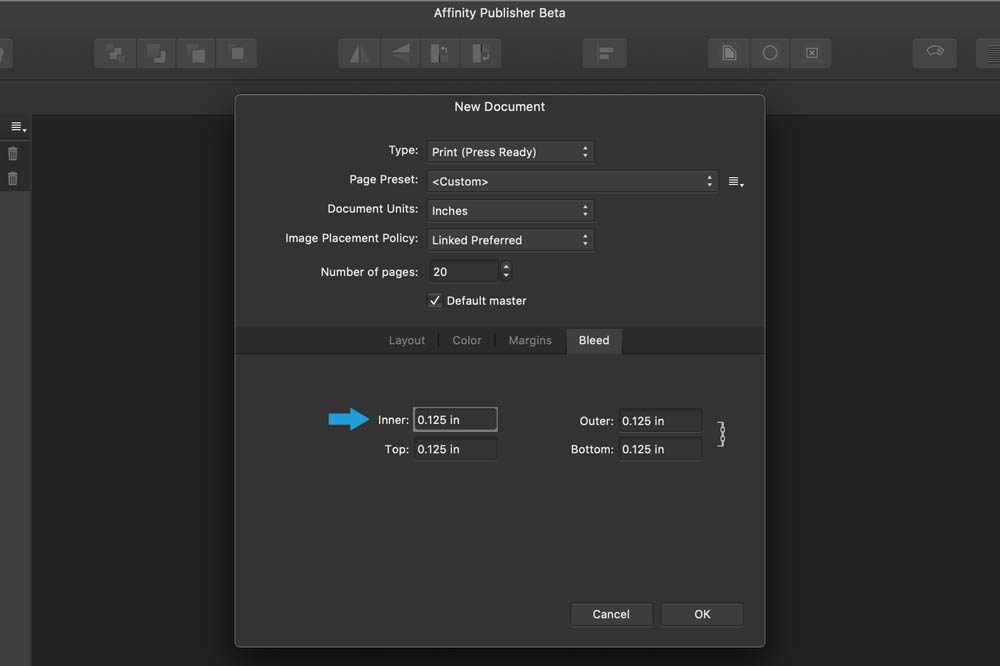Viewport: 1000px width, 666px height.
Task: Open the Page Preset Custom dropdown
Action: pos(573,181)
